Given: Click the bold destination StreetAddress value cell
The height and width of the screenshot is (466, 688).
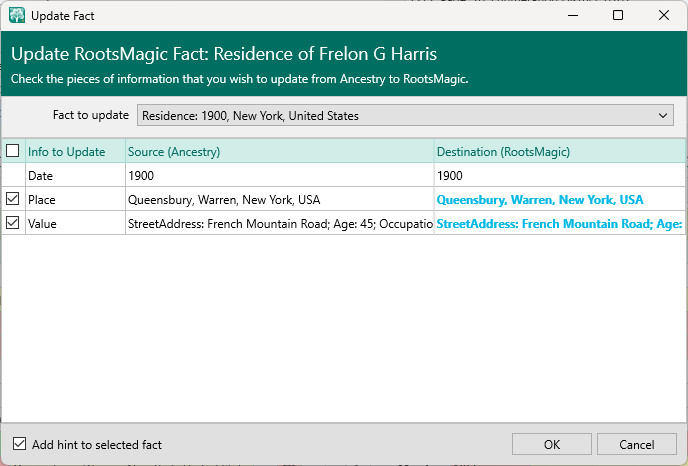Looking at the screenshot, I should click(559, 224).
